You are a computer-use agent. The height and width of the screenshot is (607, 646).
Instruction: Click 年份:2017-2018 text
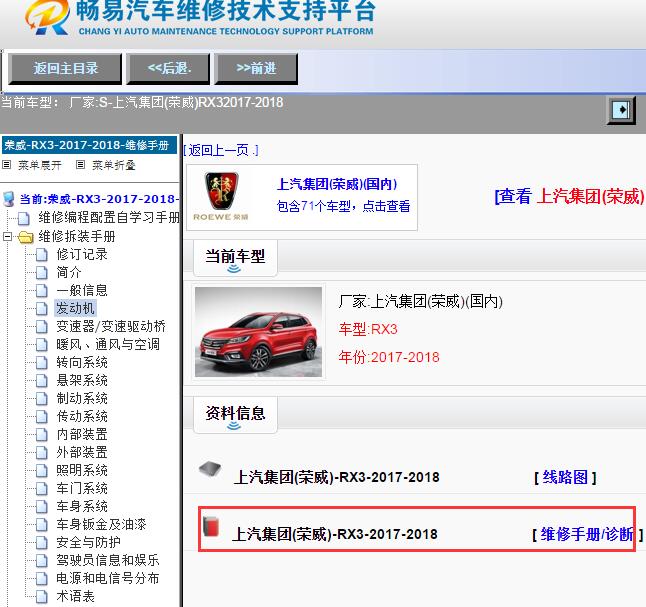[389, 357]
